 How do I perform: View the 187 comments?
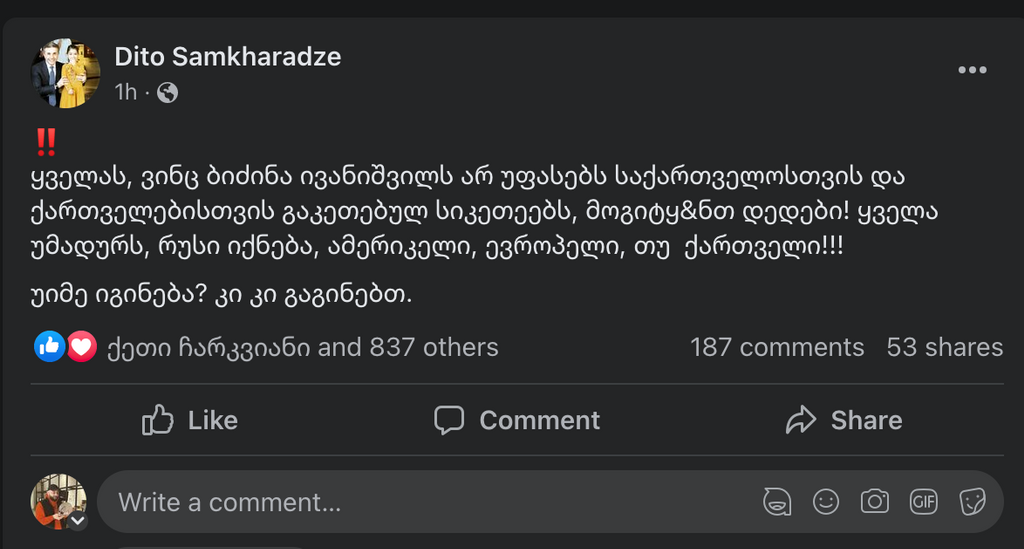776,347
